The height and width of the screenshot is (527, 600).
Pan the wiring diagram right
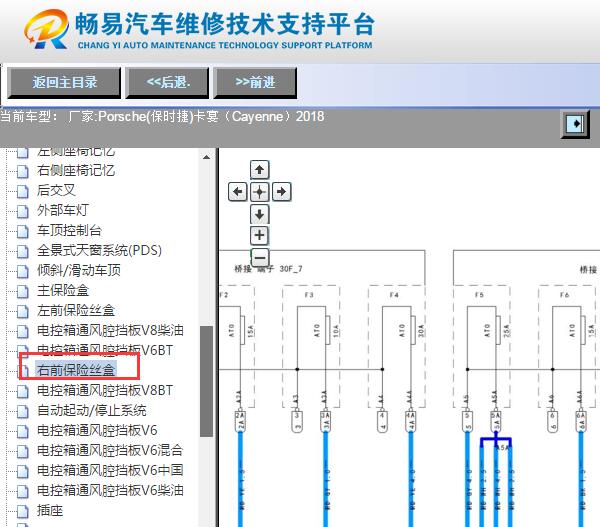coord(282,191)
